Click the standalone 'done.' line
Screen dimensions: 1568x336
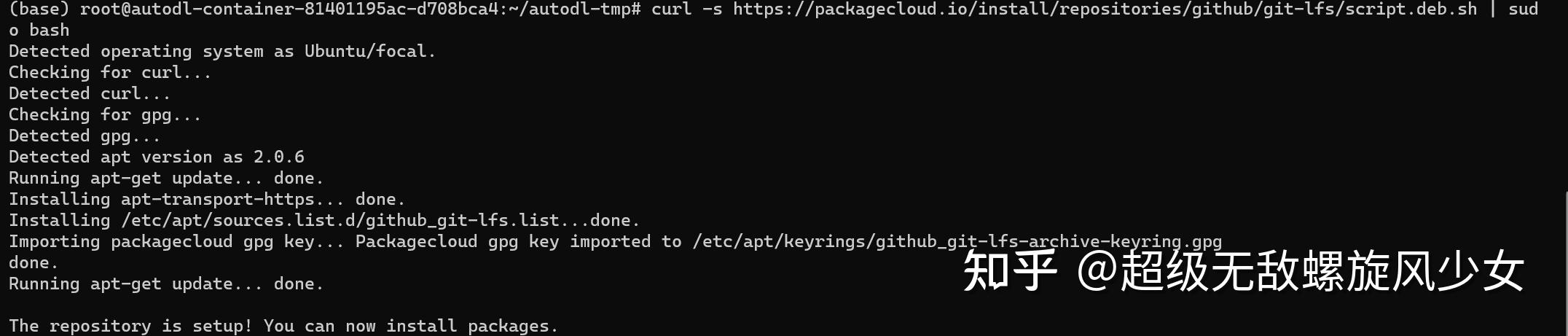click(33, 262)
